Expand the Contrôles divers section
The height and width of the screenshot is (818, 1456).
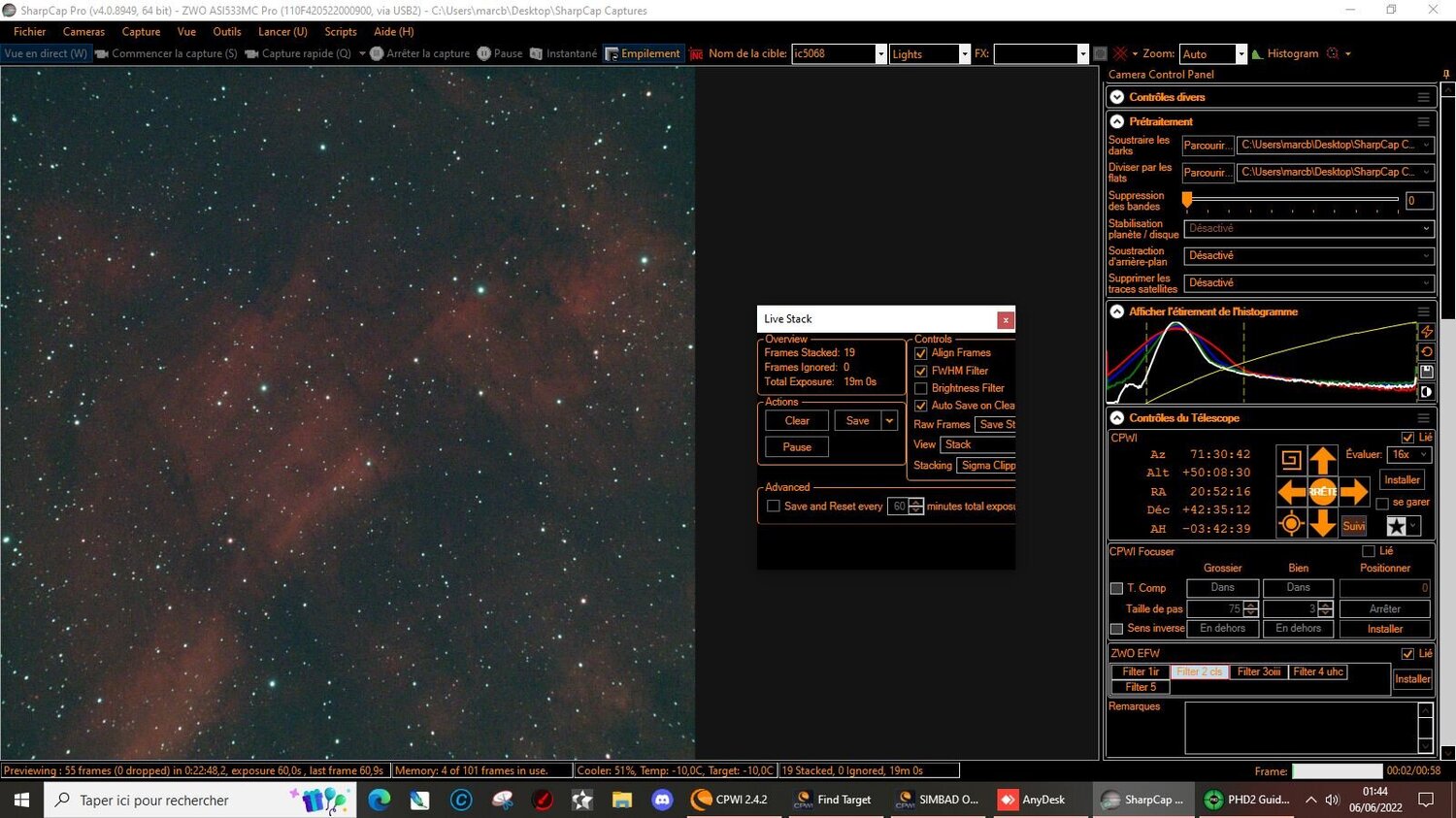[x=1116, y=97]
